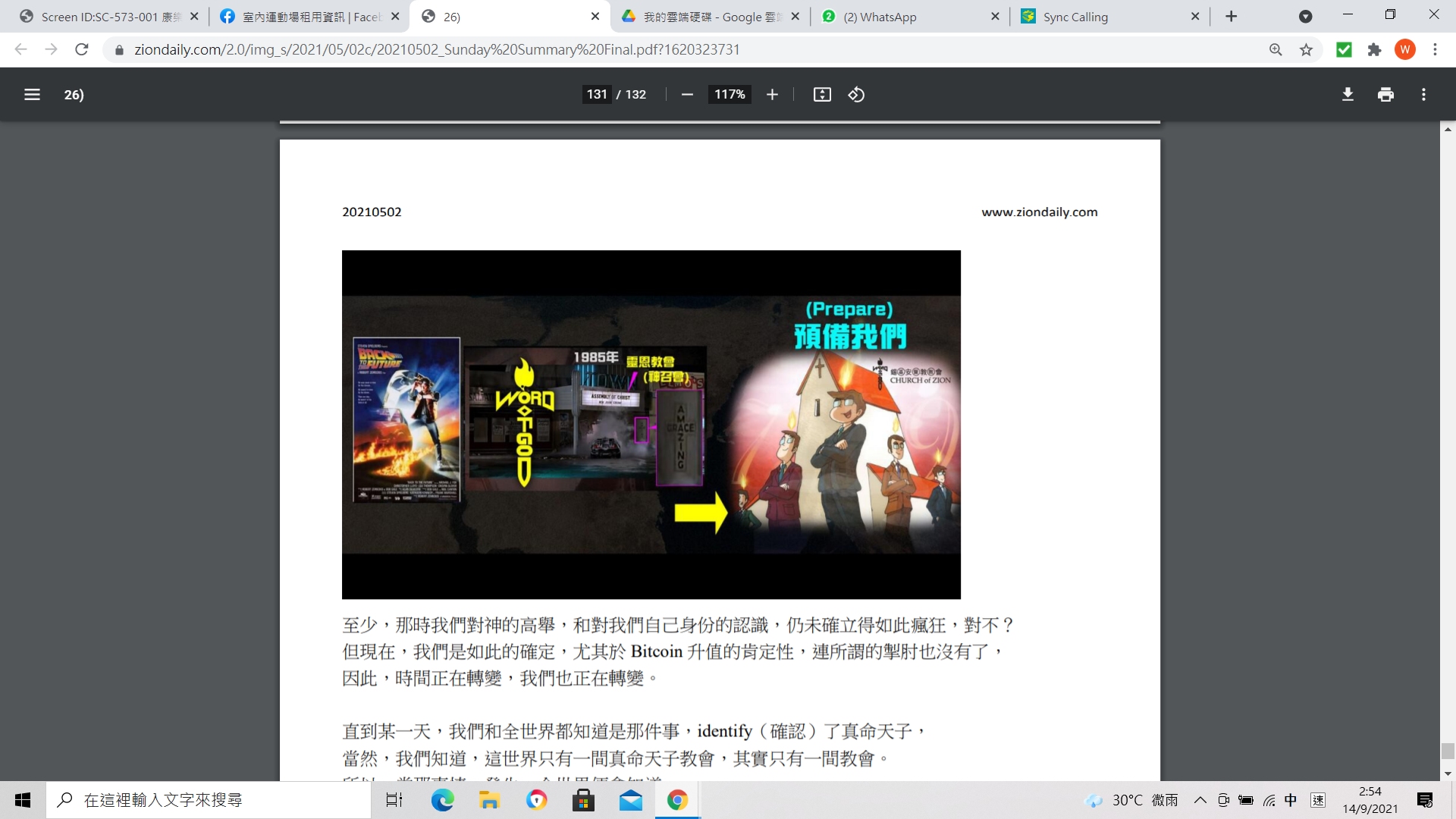Bookmark this page with star icon
Screen dimensions: 1456x819
pyautogui.click(x=1306, y=50)
